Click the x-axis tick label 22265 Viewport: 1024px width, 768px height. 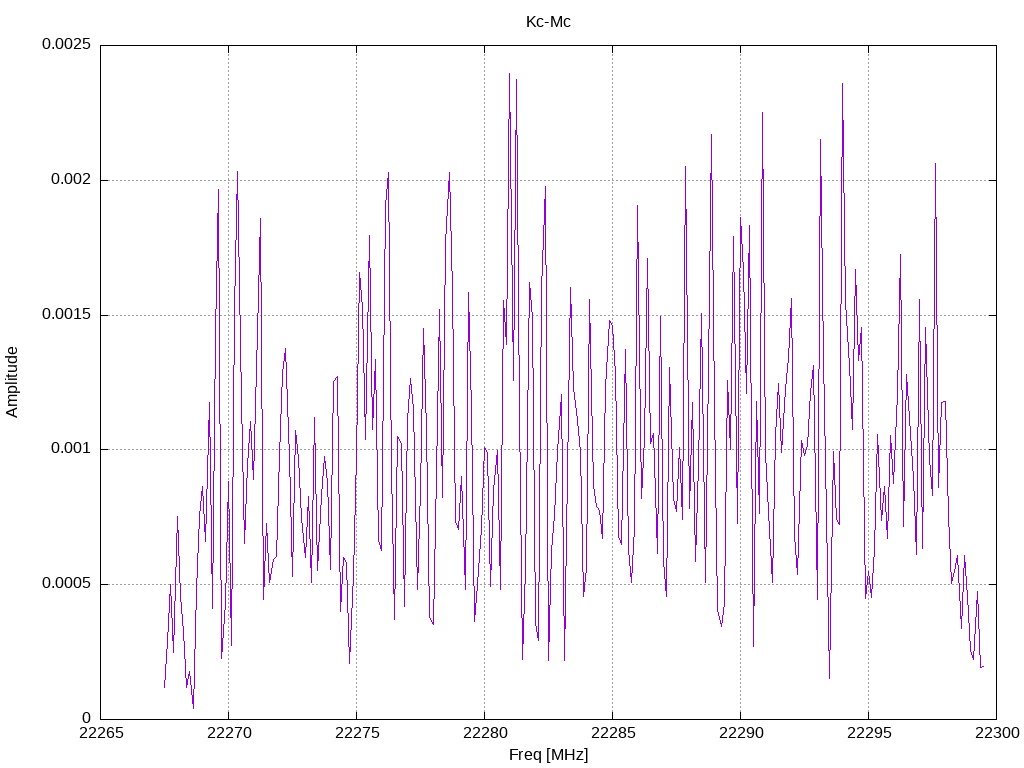(101, 733)
